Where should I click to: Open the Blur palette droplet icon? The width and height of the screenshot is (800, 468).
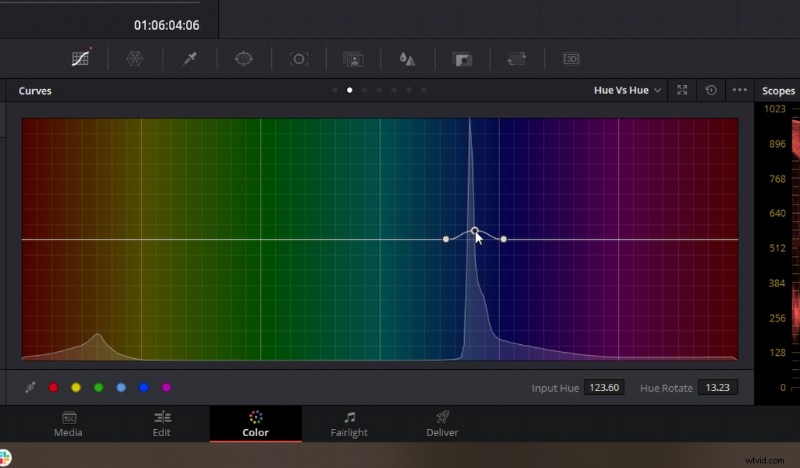(x=407, y=59)
